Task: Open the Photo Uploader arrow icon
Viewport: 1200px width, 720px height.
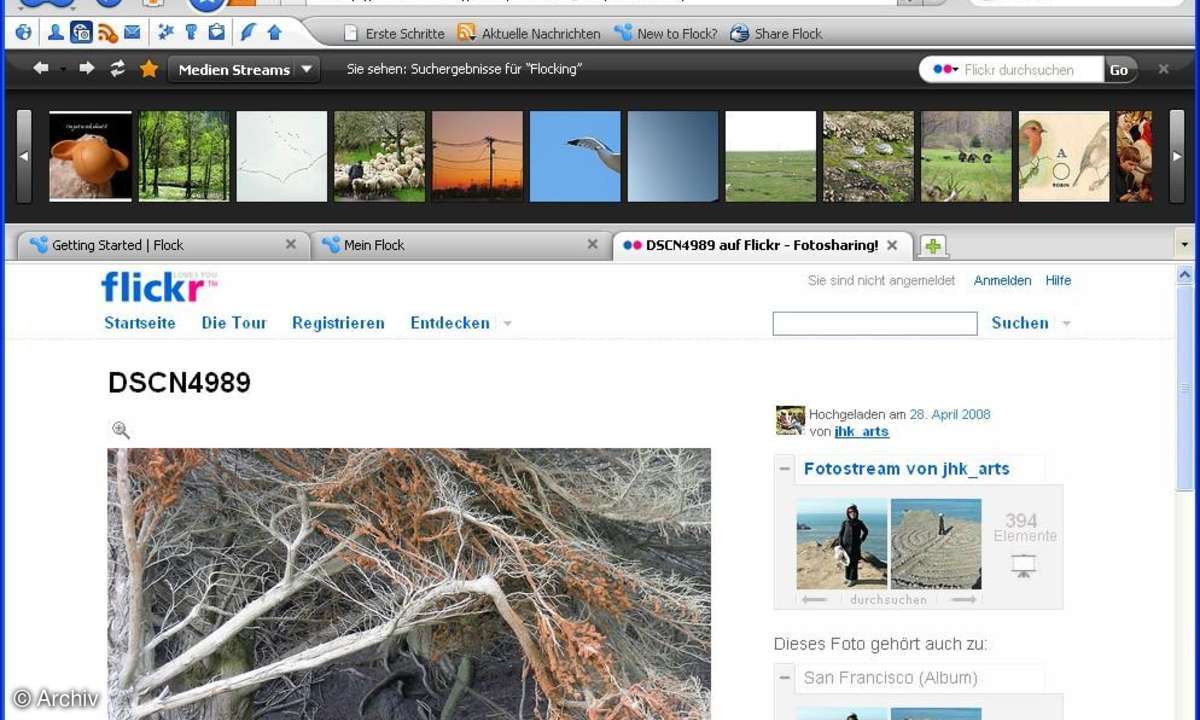Action: coord(274,33)
